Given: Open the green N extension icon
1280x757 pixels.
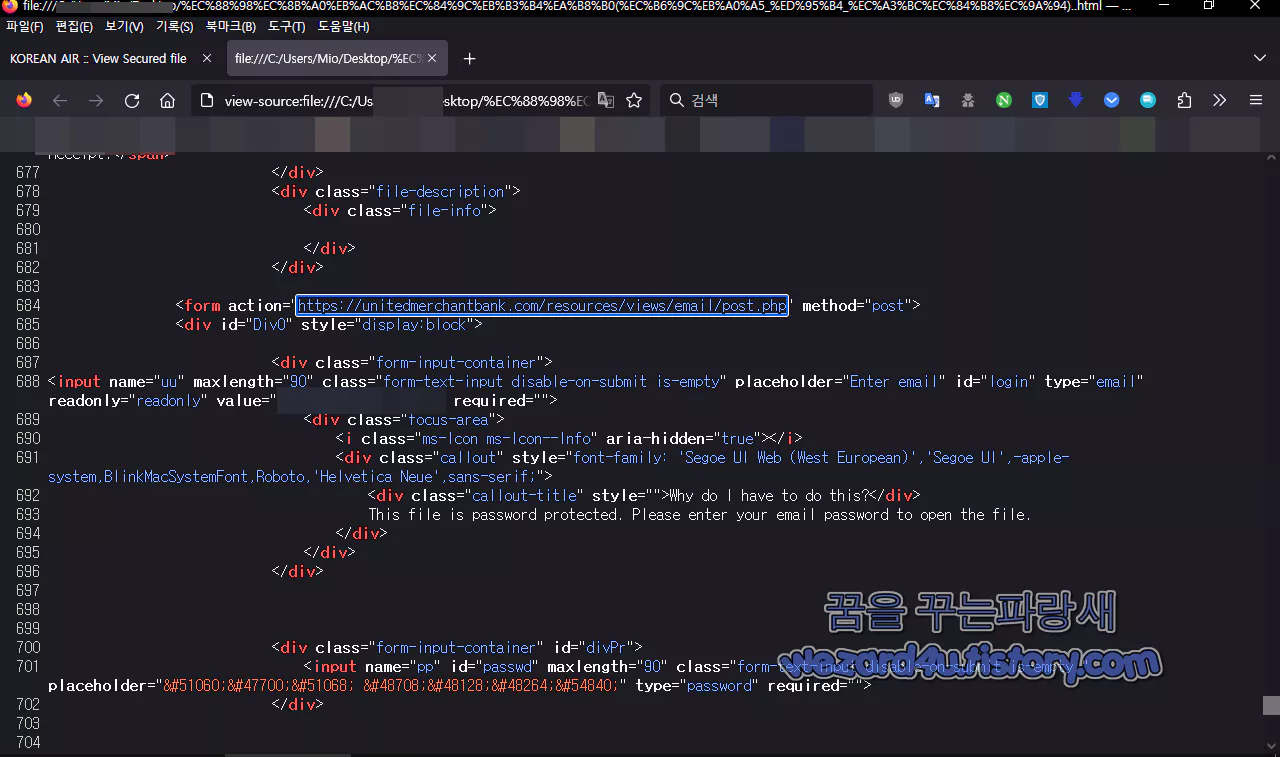Looking at the screenshot, I should pyautogui.click(x=1004, y=100).
